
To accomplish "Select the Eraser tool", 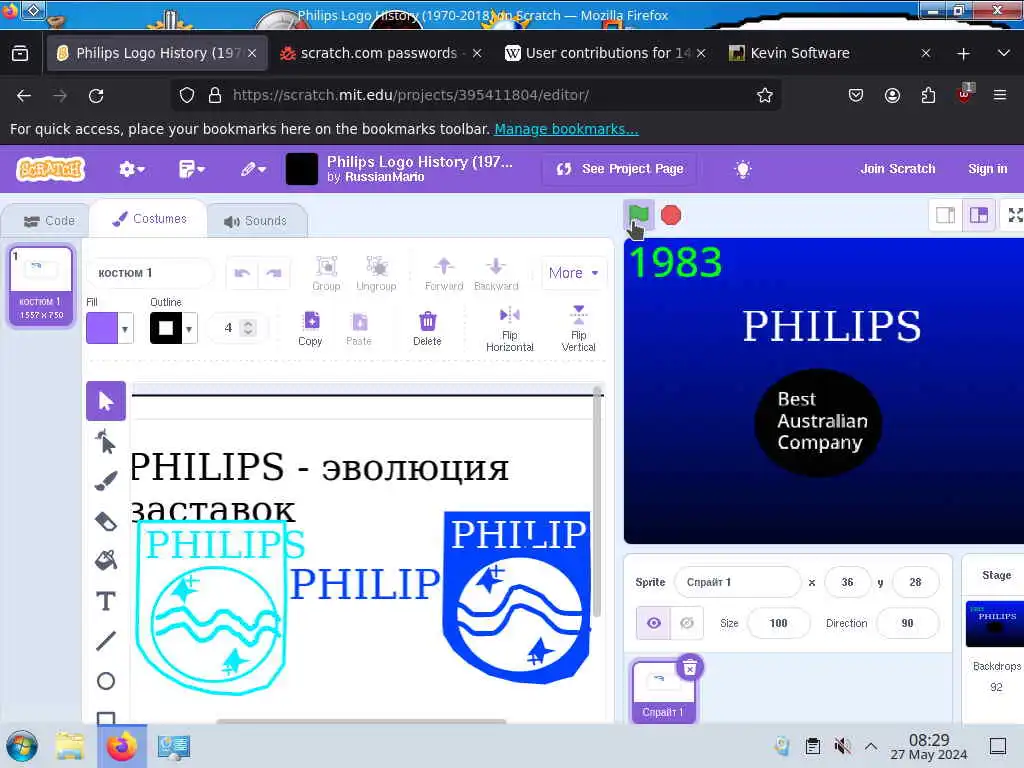I will point(106,521).
